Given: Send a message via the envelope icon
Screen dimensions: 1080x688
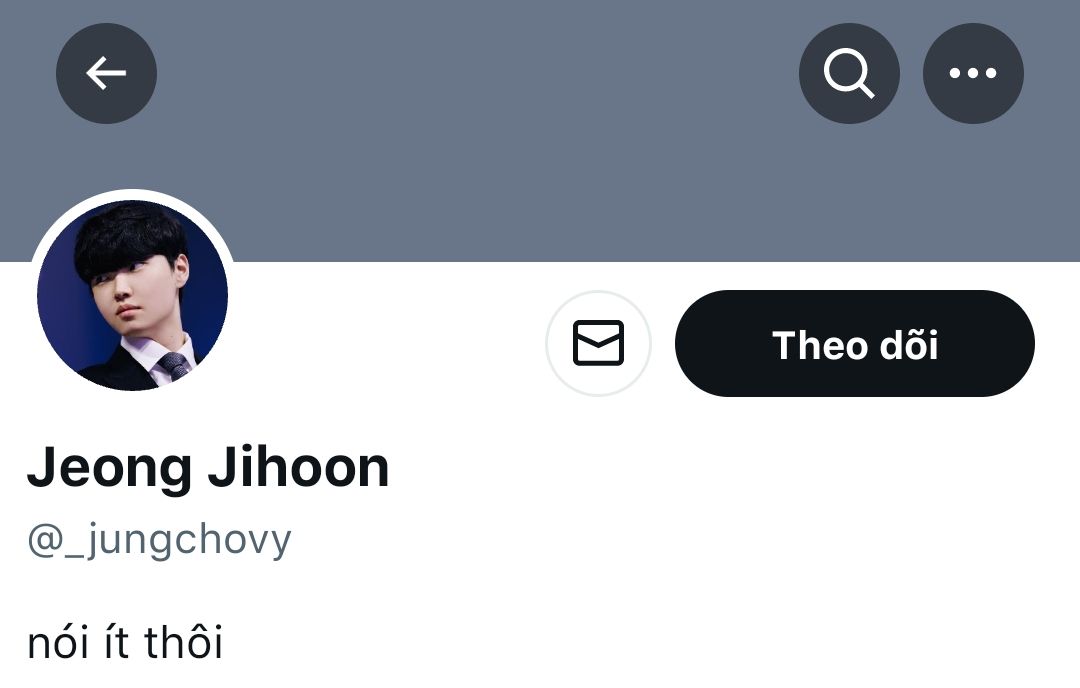Looking at the screenshot, I should pos(599,343).
